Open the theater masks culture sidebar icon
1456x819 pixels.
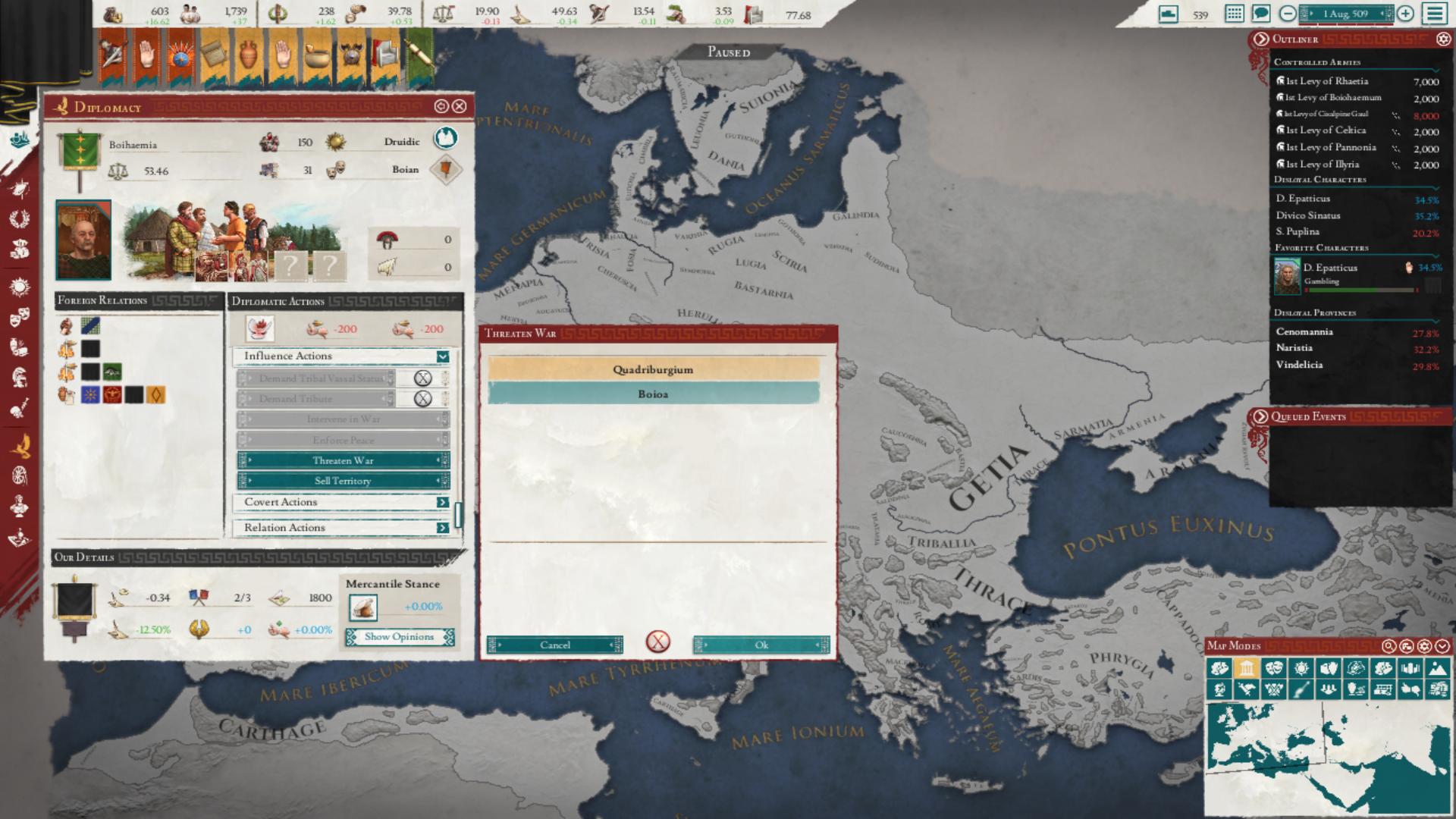20,316
